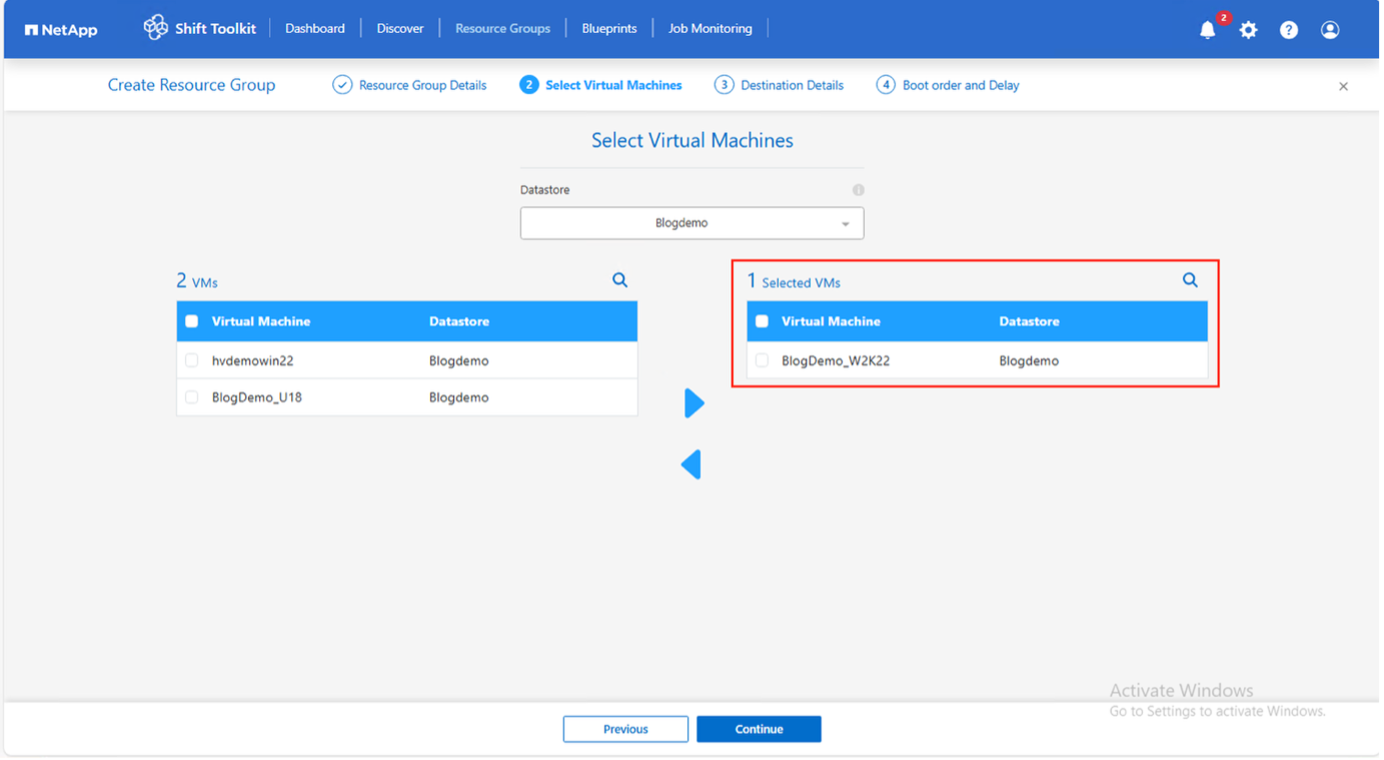
Task: Check the BlogDemo_U18 checkbox
Action: coord(192,397)
